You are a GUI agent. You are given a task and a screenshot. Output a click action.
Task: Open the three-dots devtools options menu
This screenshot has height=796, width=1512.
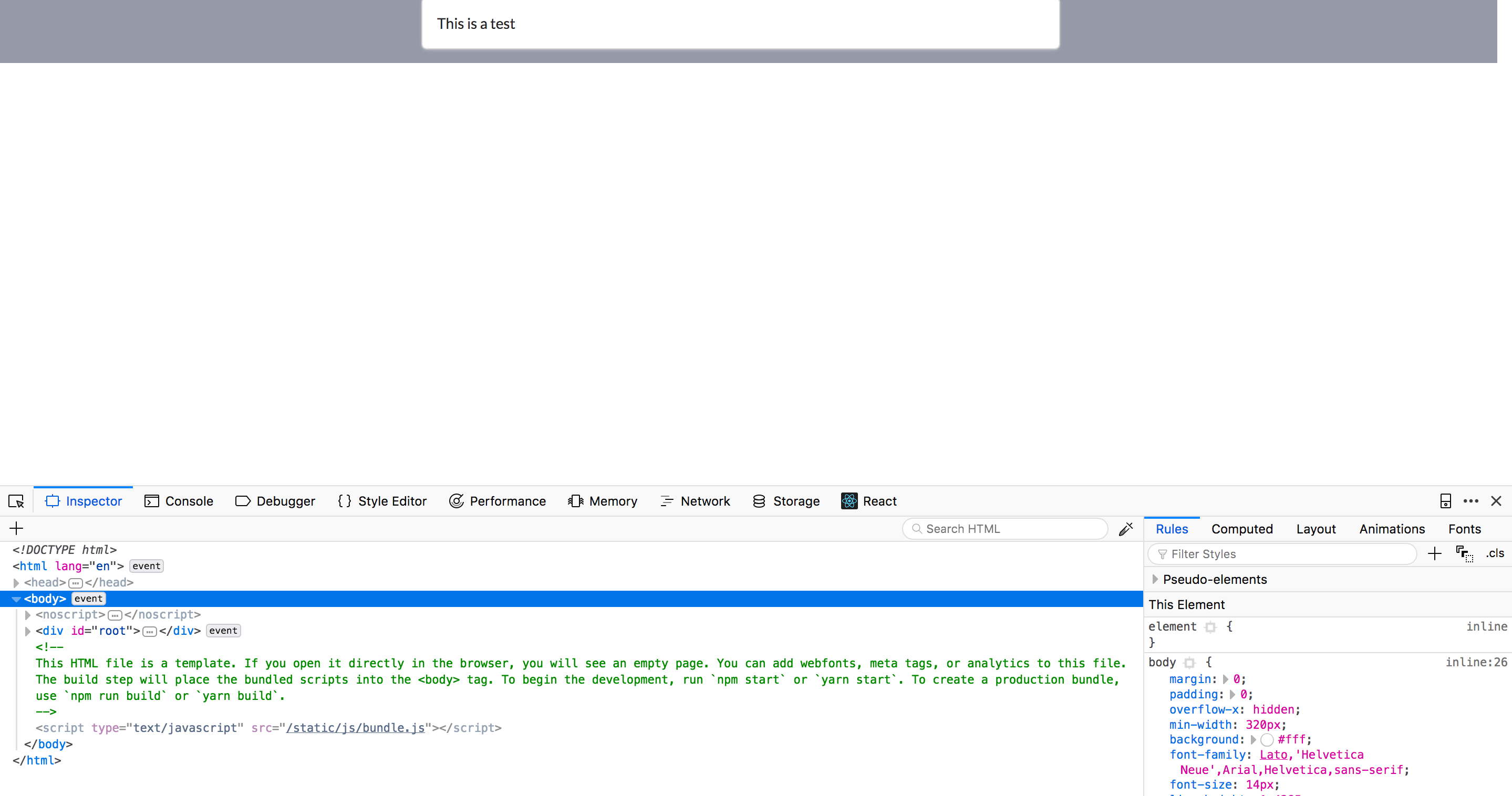coord(1471,501)
